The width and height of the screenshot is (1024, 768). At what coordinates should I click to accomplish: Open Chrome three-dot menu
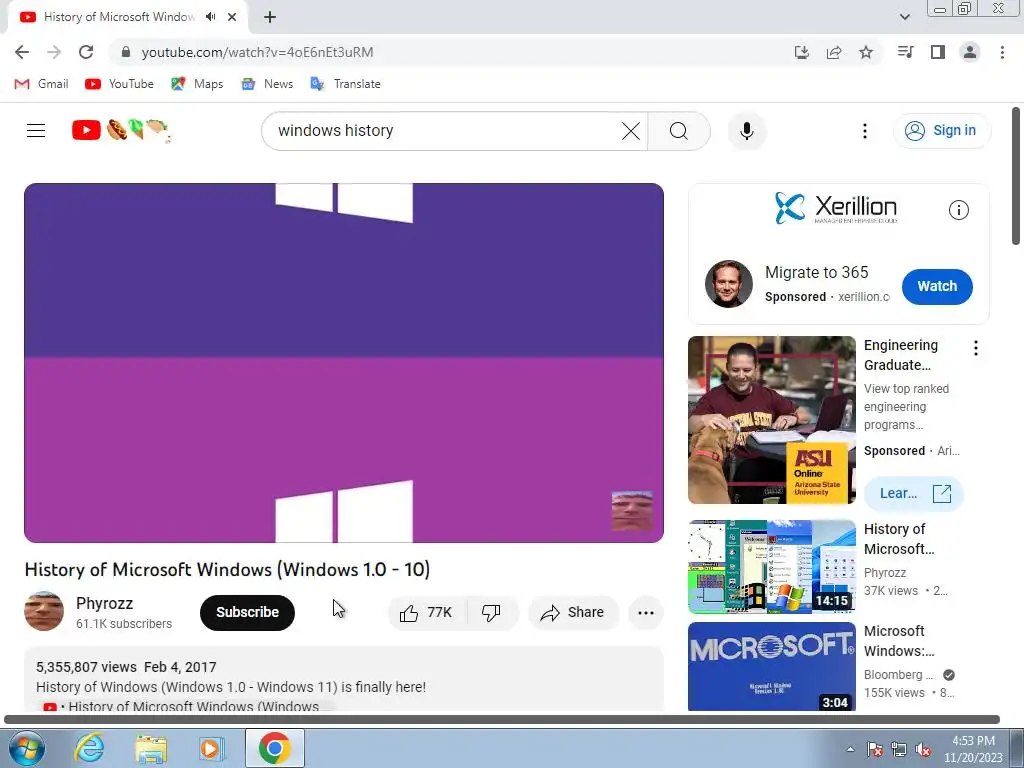click(1002, 52)
